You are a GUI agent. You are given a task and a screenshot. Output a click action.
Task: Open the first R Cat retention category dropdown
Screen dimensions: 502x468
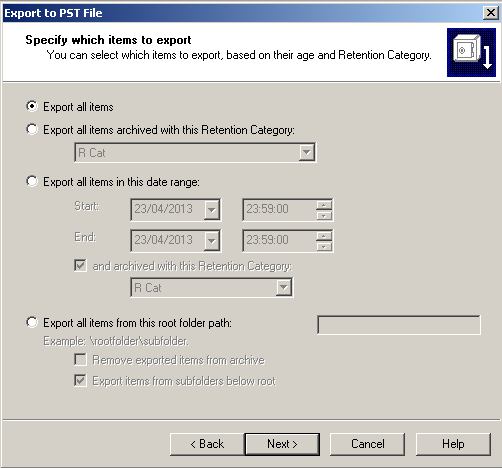point(307,153)
